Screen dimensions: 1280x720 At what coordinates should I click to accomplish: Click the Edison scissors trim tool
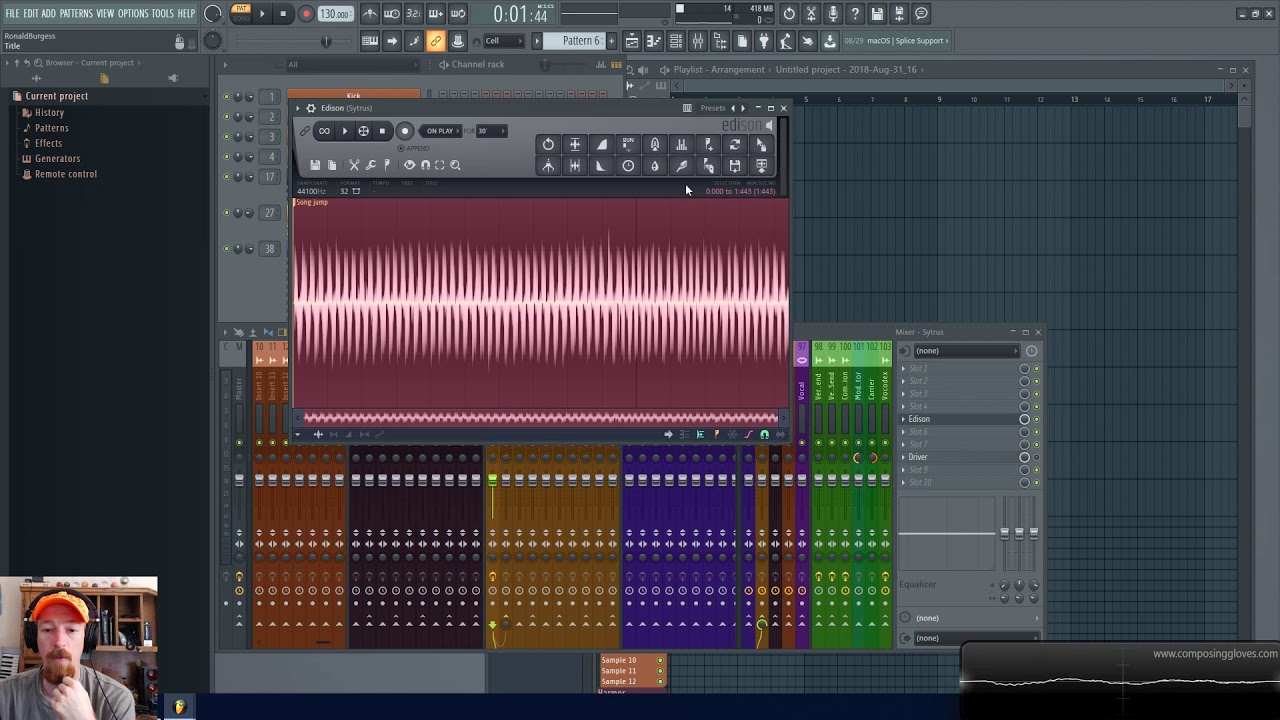tap(353, 165)
